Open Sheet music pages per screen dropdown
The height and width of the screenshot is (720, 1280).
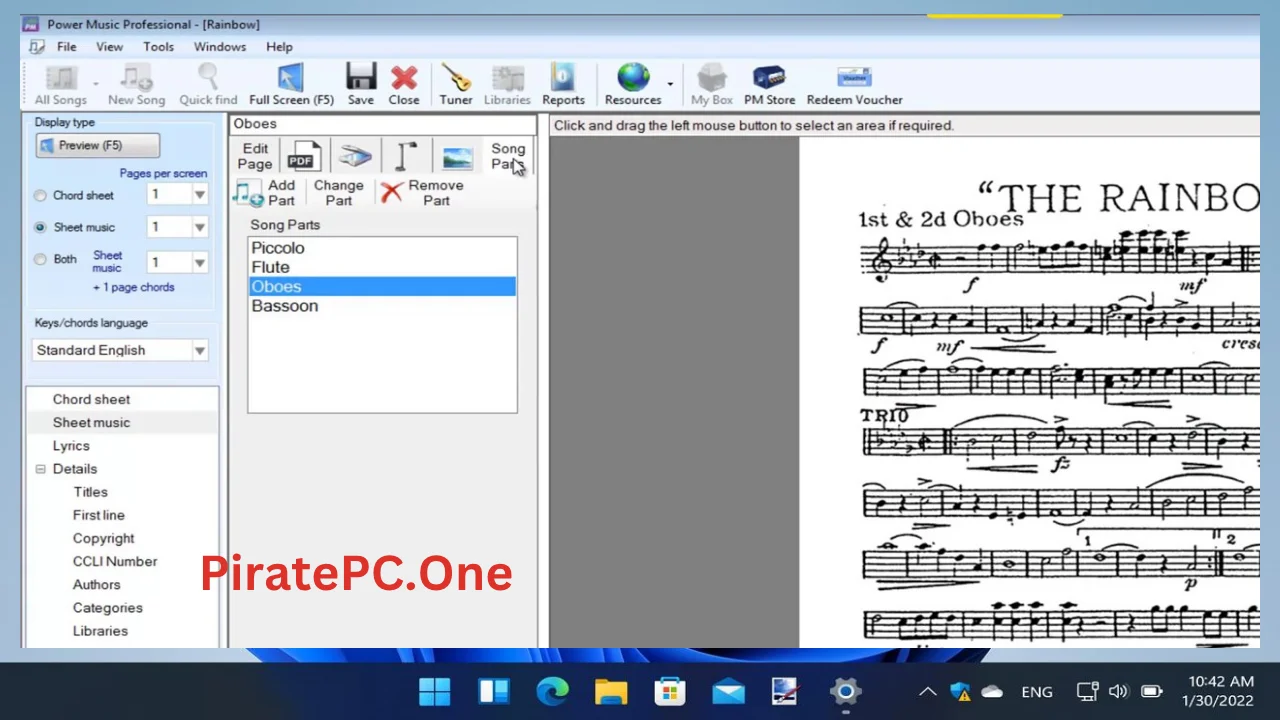(199, 227)
